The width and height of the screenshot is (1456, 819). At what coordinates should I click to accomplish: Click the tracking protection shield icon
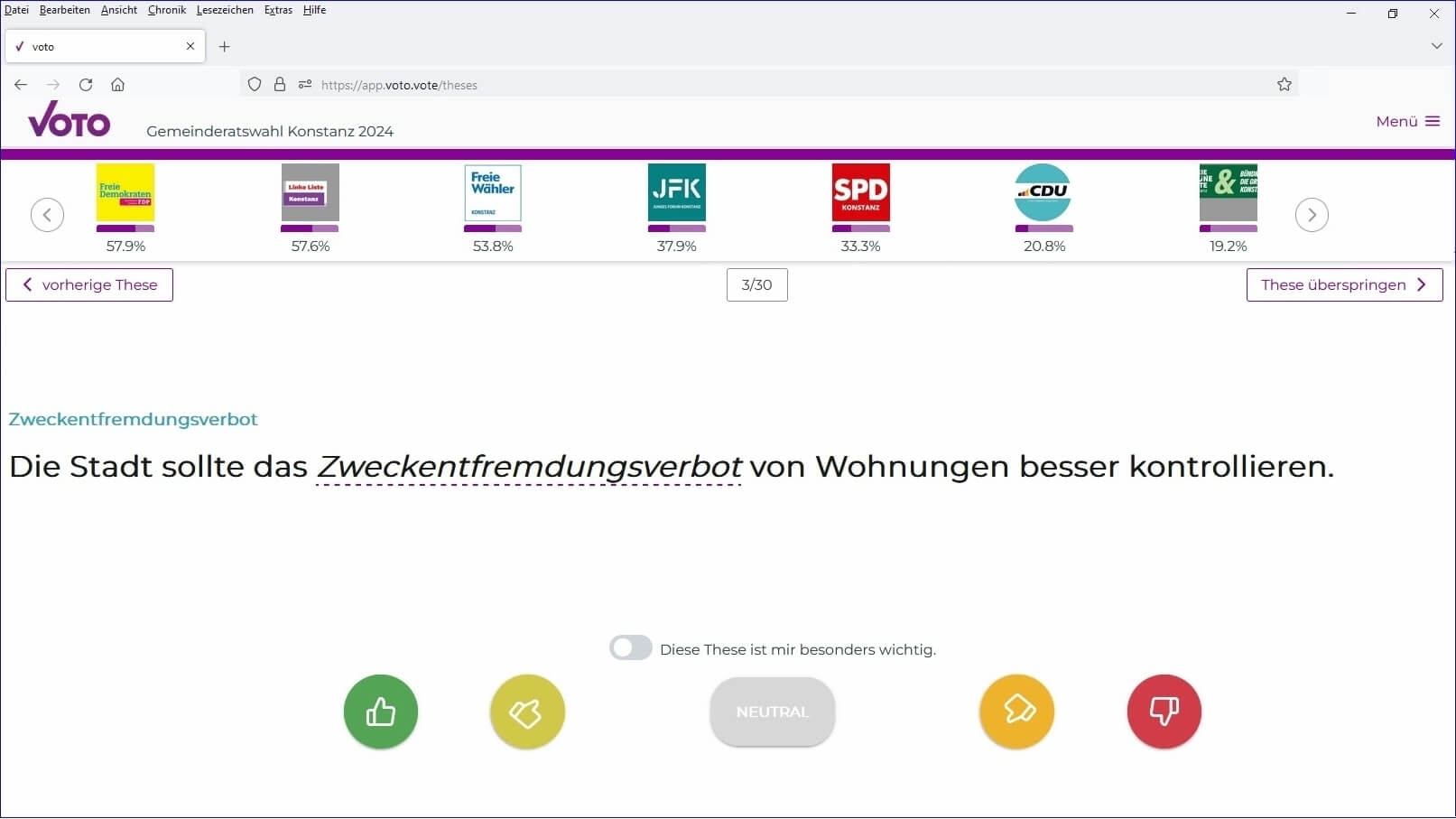point(255,84)
